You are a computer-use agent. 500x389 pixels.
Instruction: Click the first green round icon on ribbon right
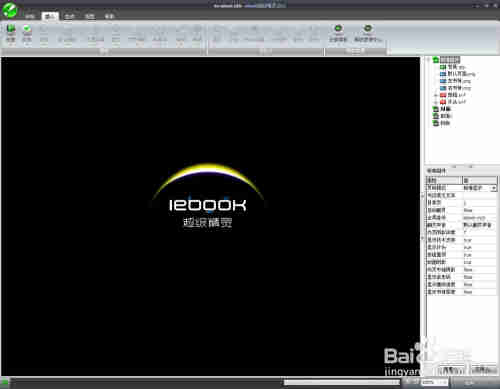tap(338, 28)
